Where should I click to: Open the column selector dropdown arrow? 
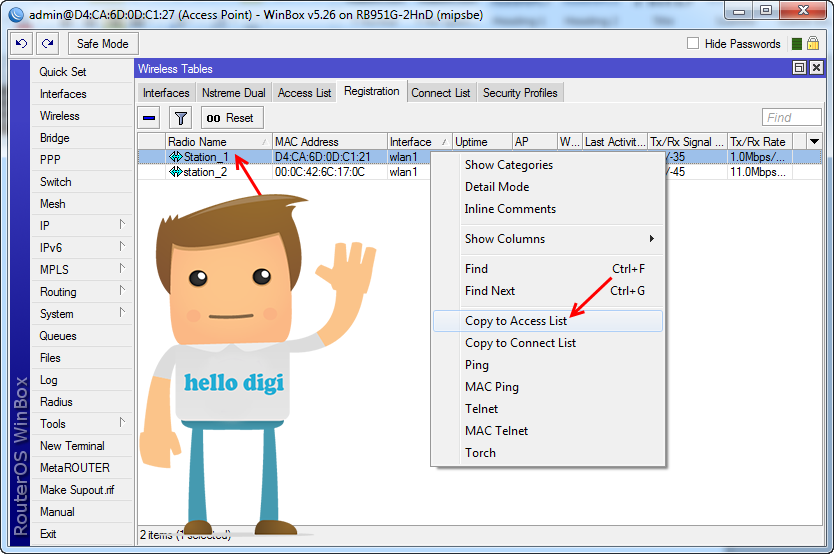[814, 141]
